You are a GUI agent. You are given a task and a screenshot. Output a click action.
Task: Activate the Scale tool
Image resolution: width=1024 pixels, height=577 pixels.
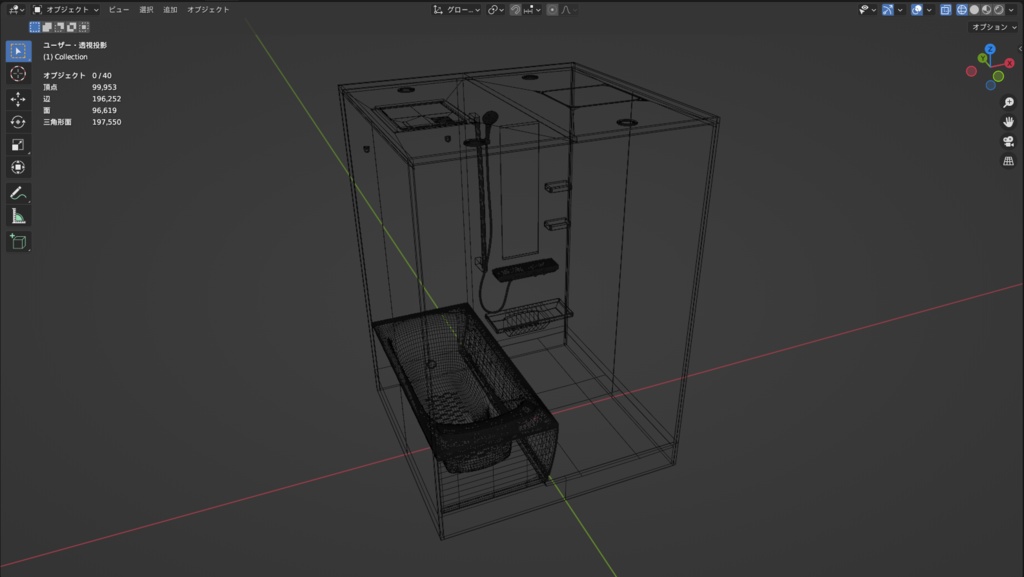tap(18, 145)
